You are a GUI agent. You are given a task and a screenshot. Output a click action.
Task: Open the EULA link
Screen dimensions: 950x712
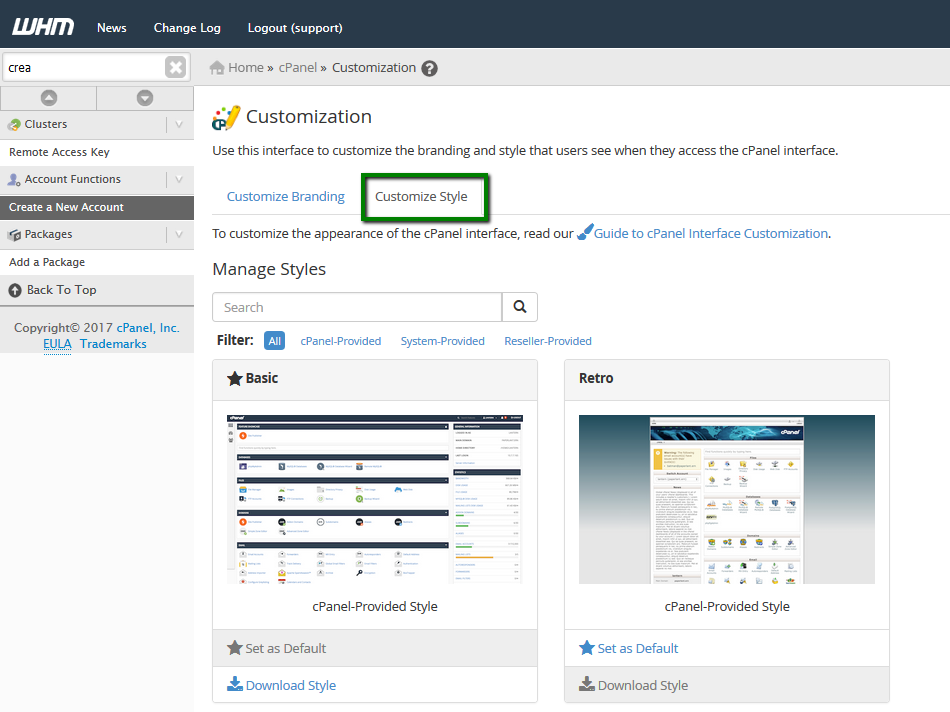(57, 344)
